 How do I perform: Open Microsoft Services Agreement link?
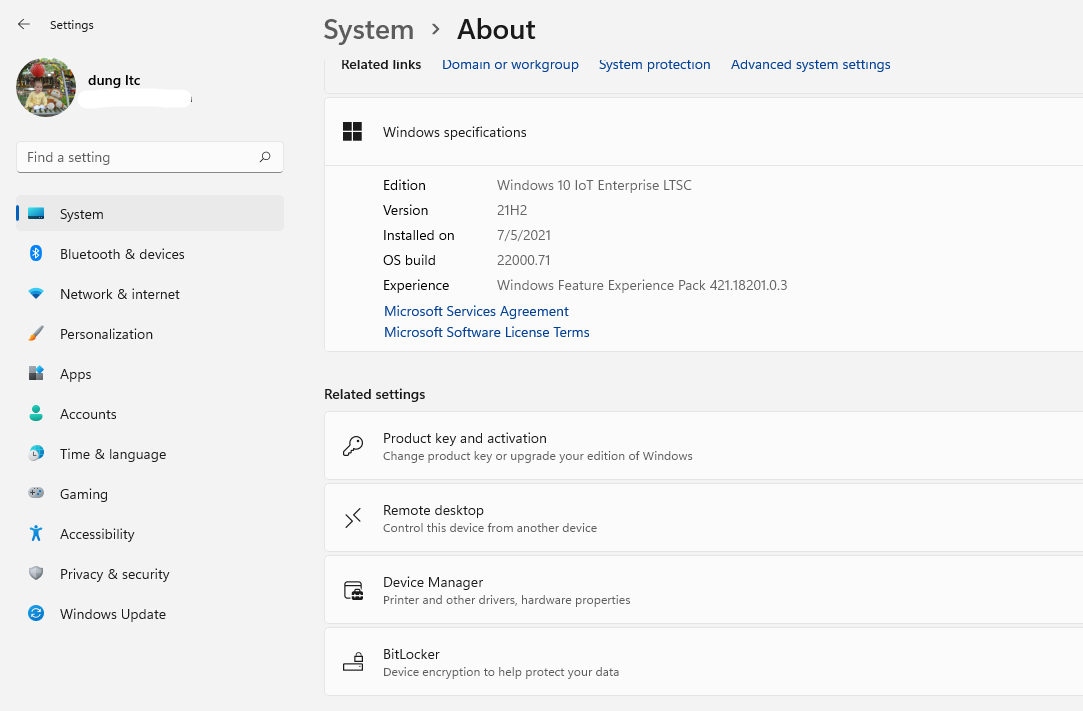pyautogui.click(x=476, y=311)
